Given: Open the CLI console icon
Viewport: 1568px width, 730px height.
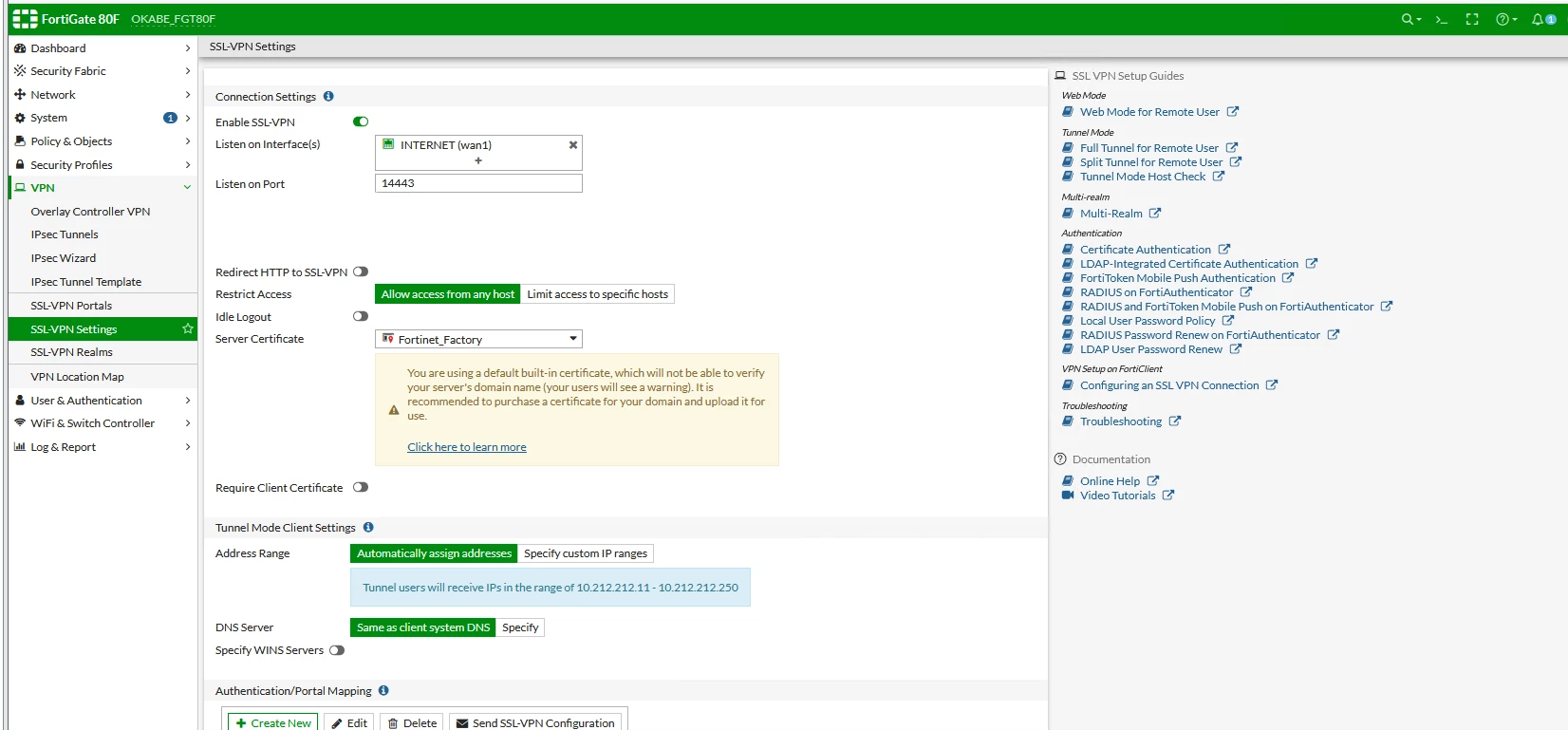Looking at the screenshot, I should pyautogui.click(x=1442, y=19).
